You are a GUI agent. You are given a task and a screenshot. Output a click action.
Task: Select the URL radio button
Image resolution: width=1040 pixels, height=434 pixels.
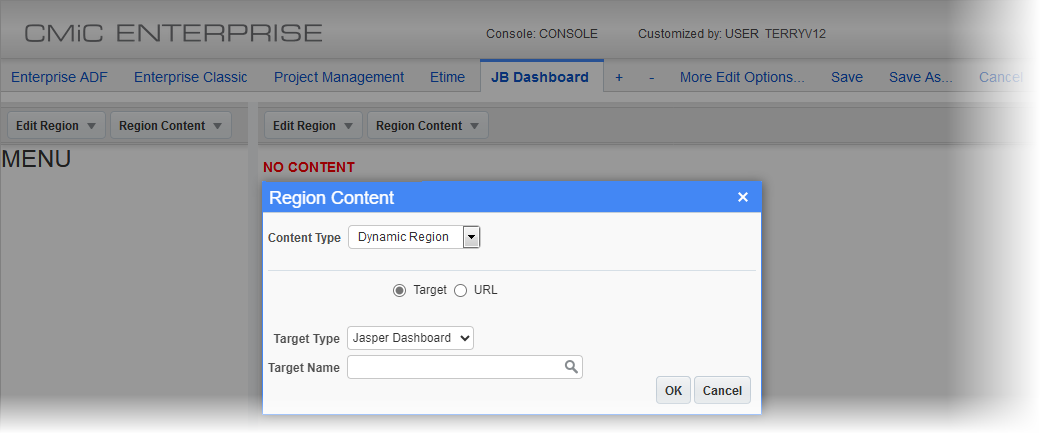(x=460, y=291)
